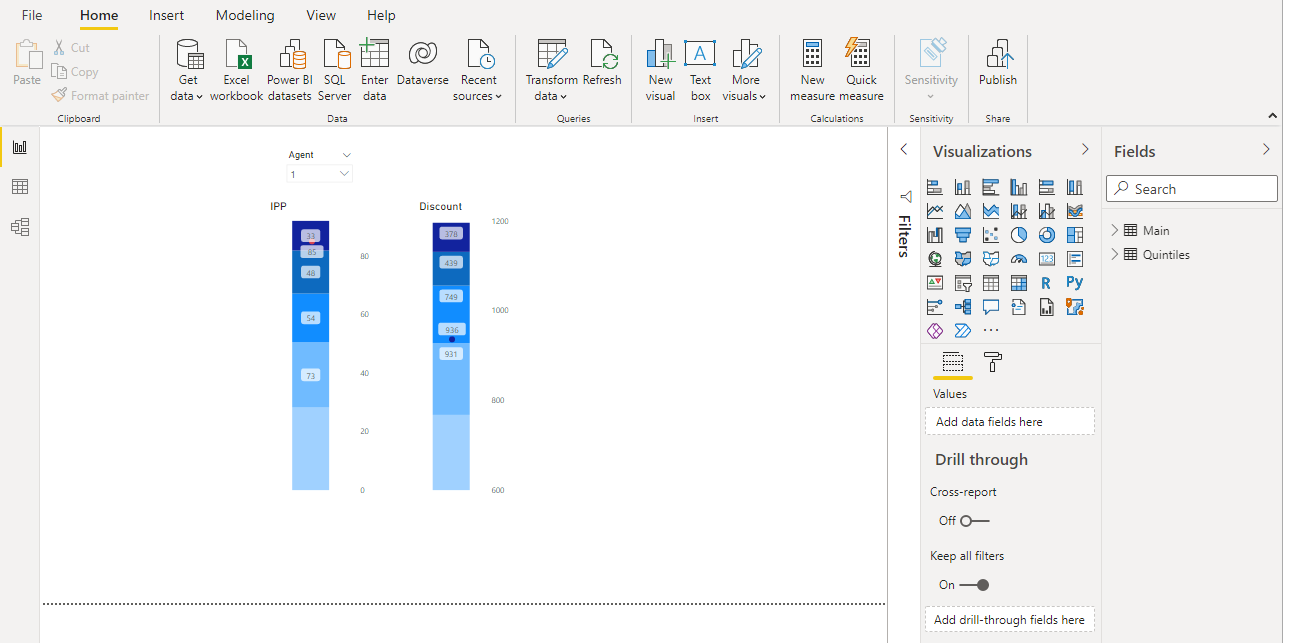
Task: Select the decomposition tree visual
Action: point(963,307)
